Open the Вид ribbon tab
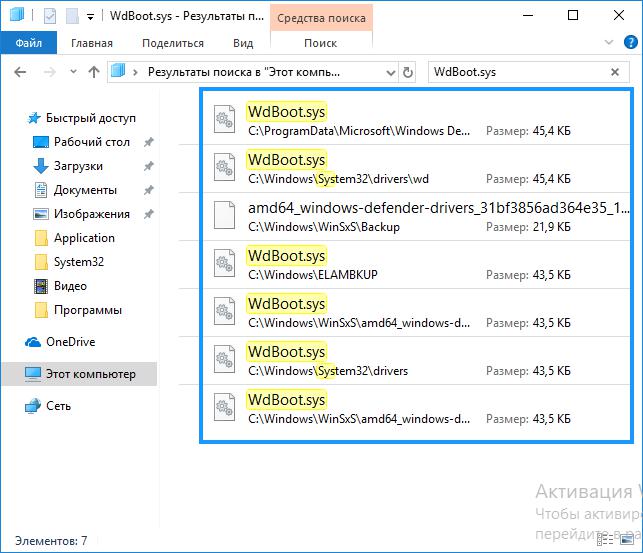The height and width of the screenshot is (553, 643). coord(243,43)
